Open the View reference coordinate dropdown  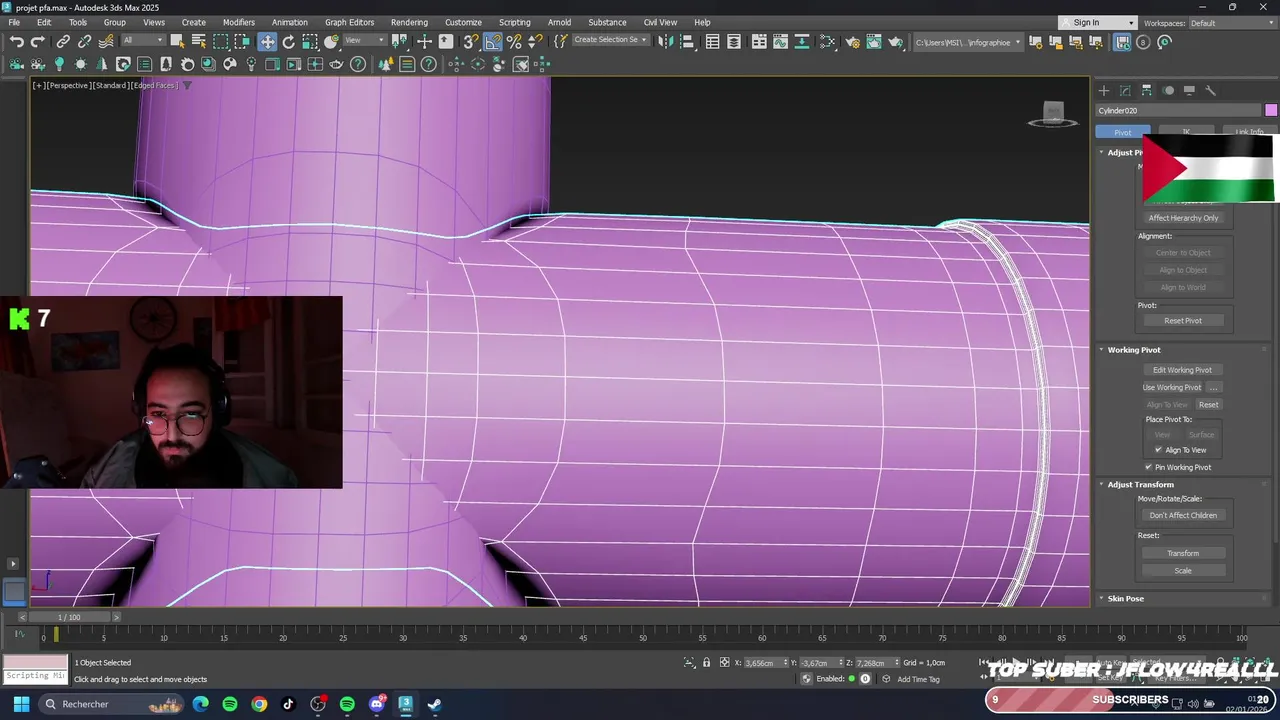(365, 41)
